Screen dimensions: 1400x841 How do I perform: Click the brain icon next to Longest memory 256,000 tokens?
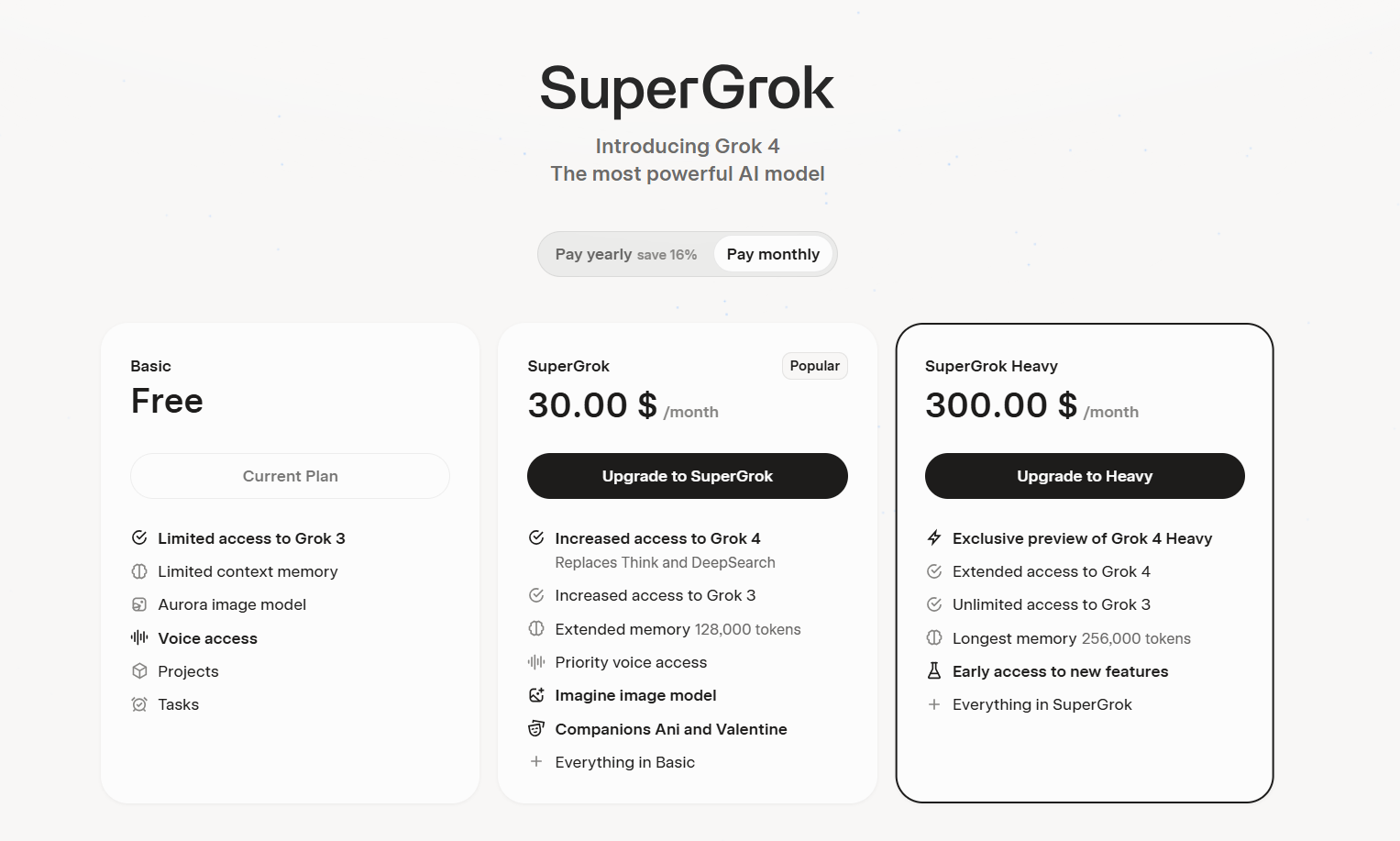coord(934,637)
